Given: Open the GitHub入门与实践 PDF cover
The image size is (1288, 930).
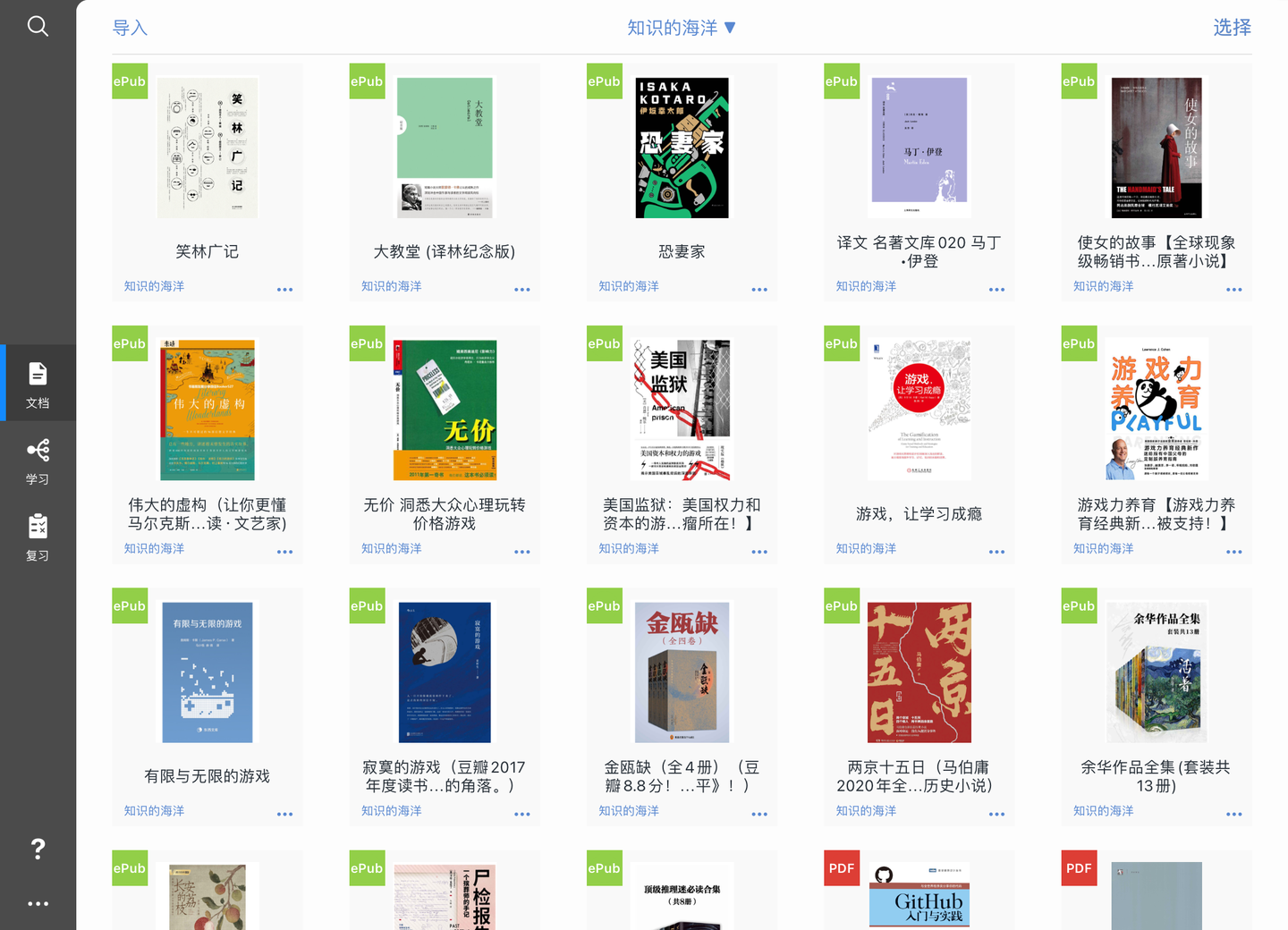Looking at the screenshot, I should [919, 896].
